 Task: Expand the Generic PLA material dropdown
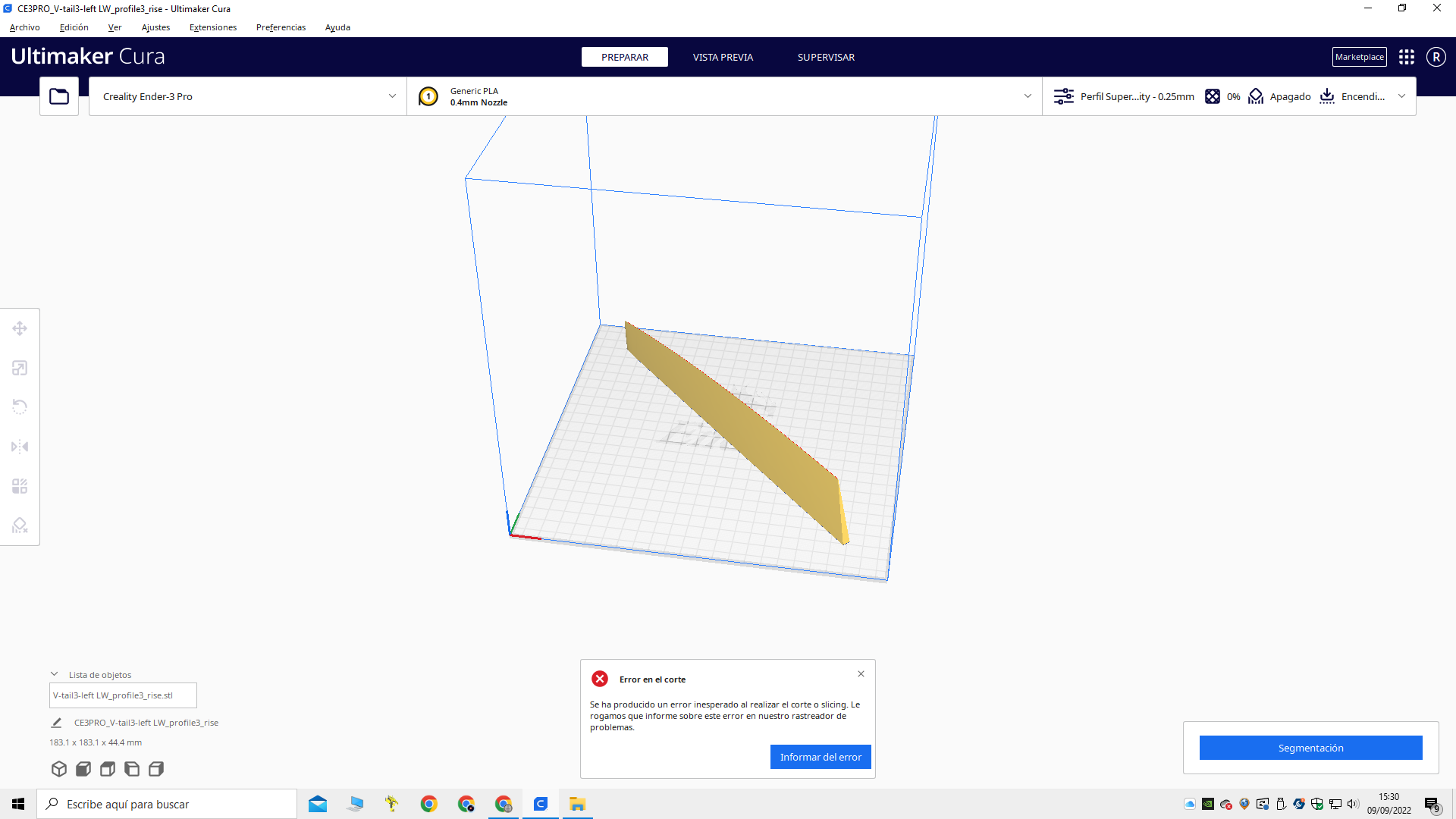pos(1028,96)
